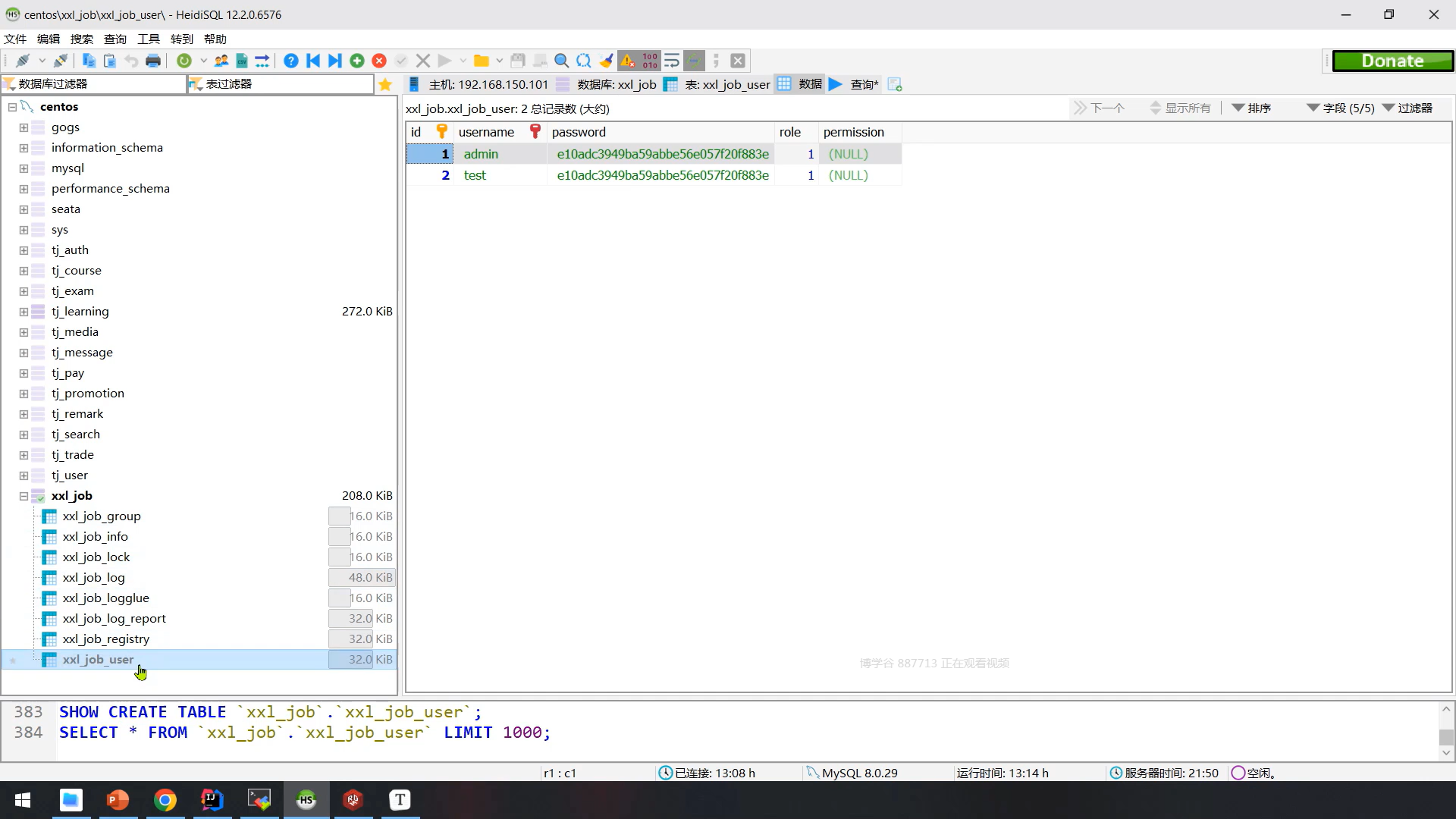
Task: Expand the tj_learning database node
Action: 24,312
